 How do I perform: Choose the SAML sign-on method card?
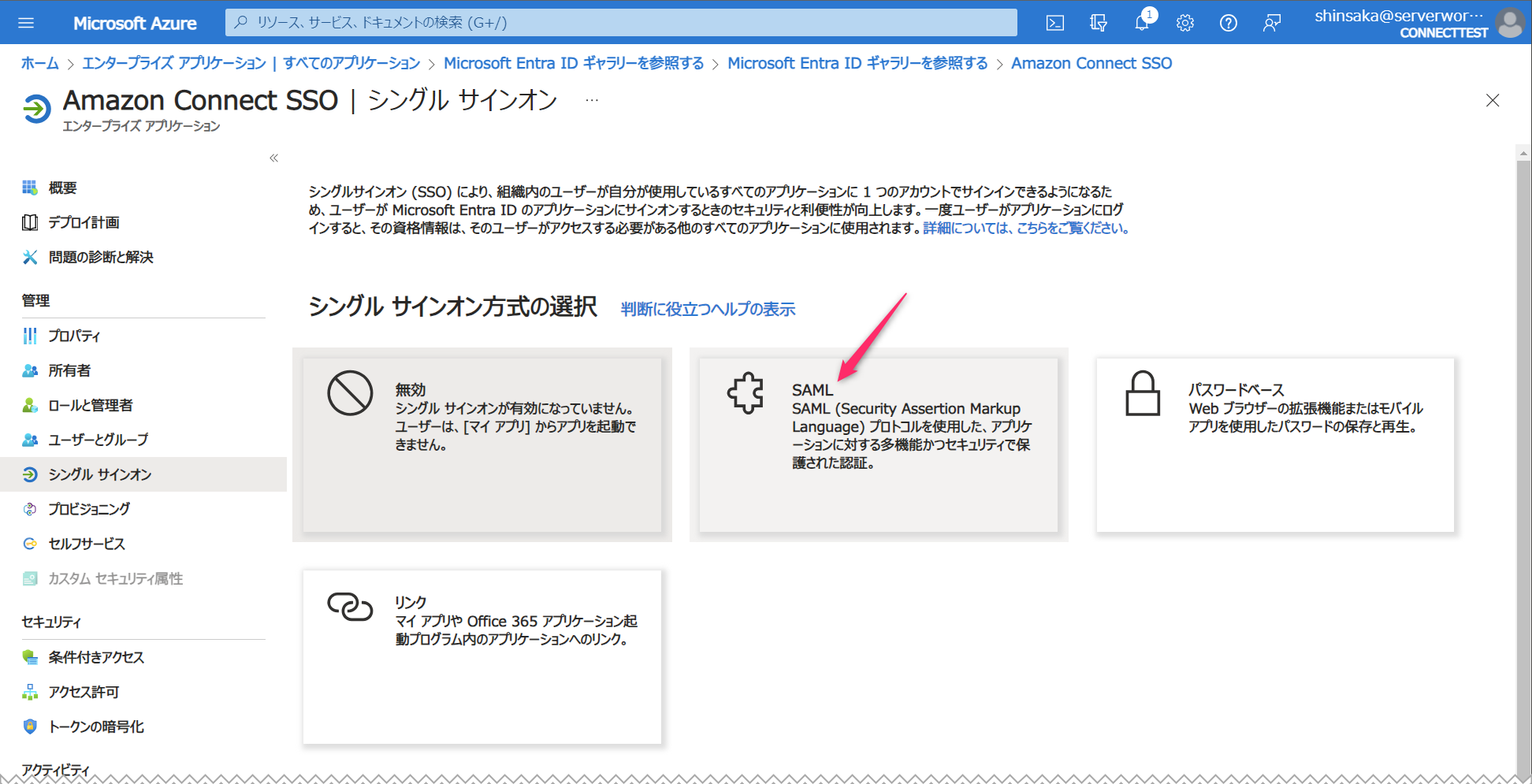879,445
